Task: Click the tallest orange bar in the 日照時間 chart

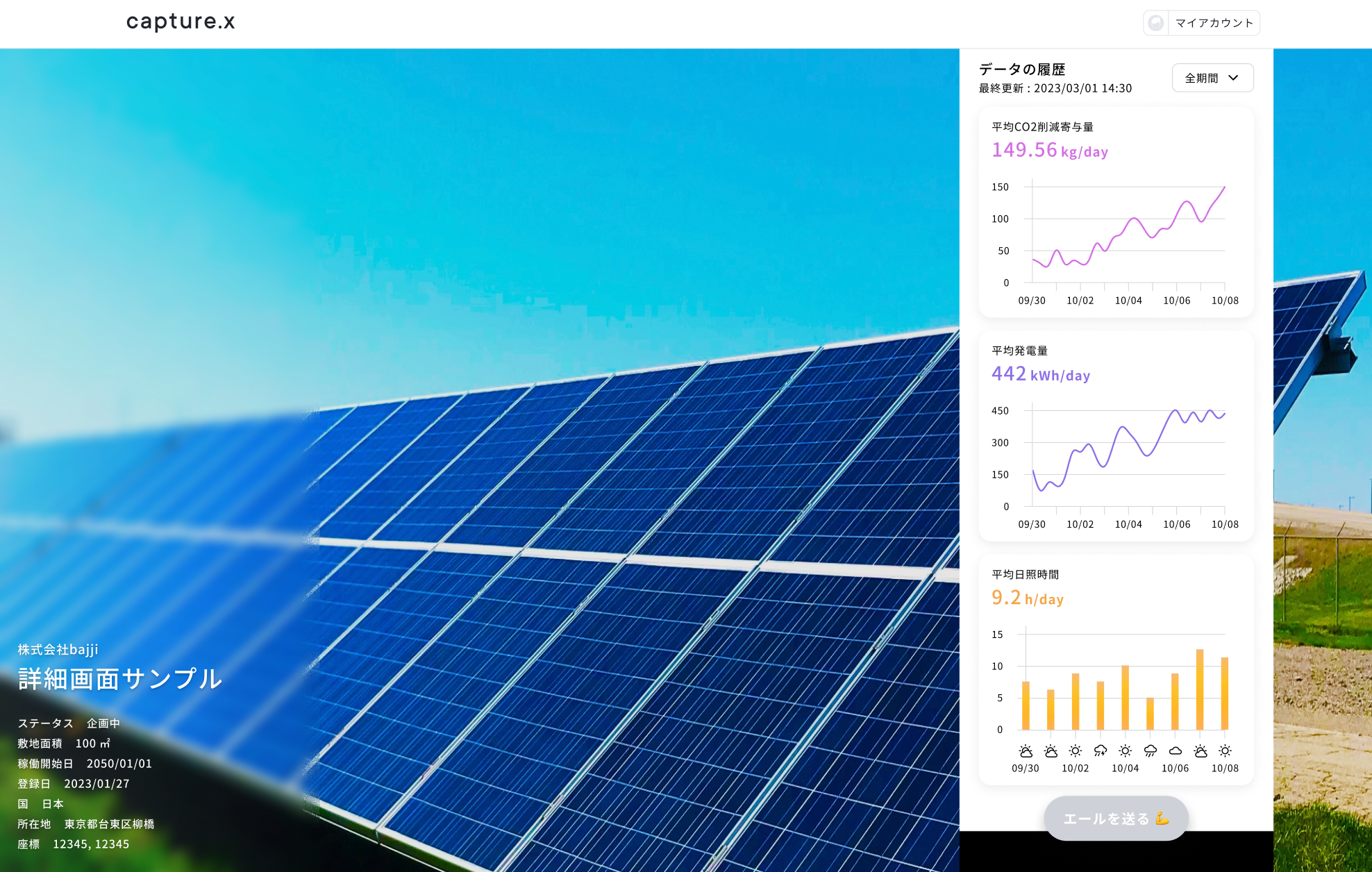Action: click(1200, 689)
